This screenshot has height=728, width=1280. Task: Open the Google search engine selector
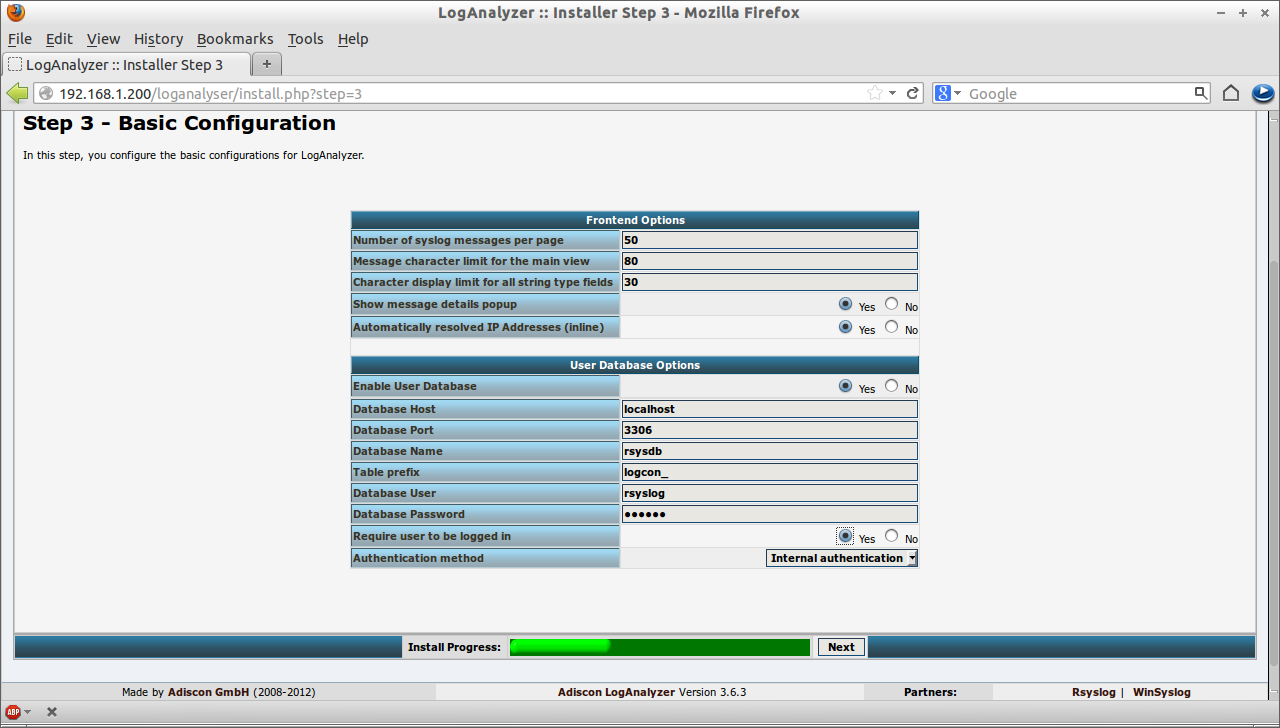click(x=947, y=93)
